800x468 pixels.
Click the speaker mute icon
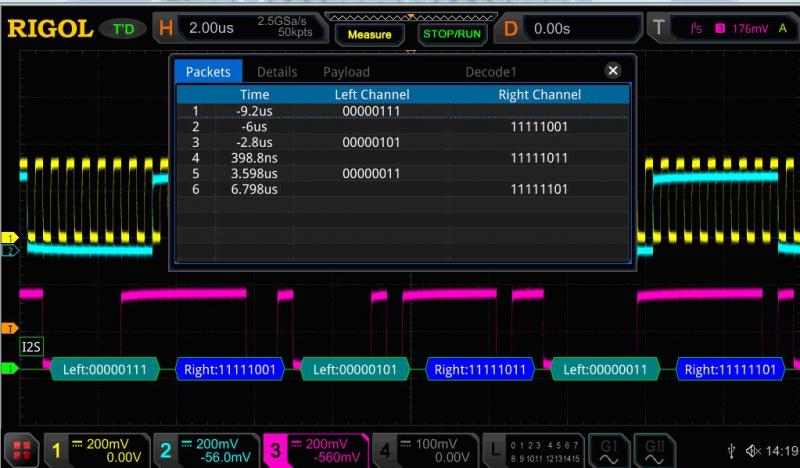pyautogui.click(x=754, y=451)
